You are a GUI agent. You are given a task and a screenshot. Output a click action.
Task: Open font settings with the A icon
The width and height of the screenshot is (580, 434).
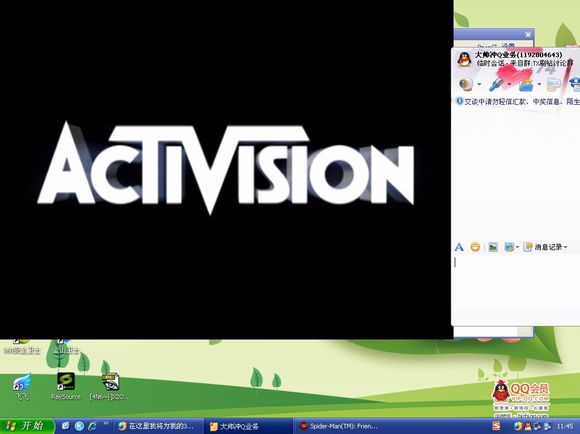coord(459,247)
